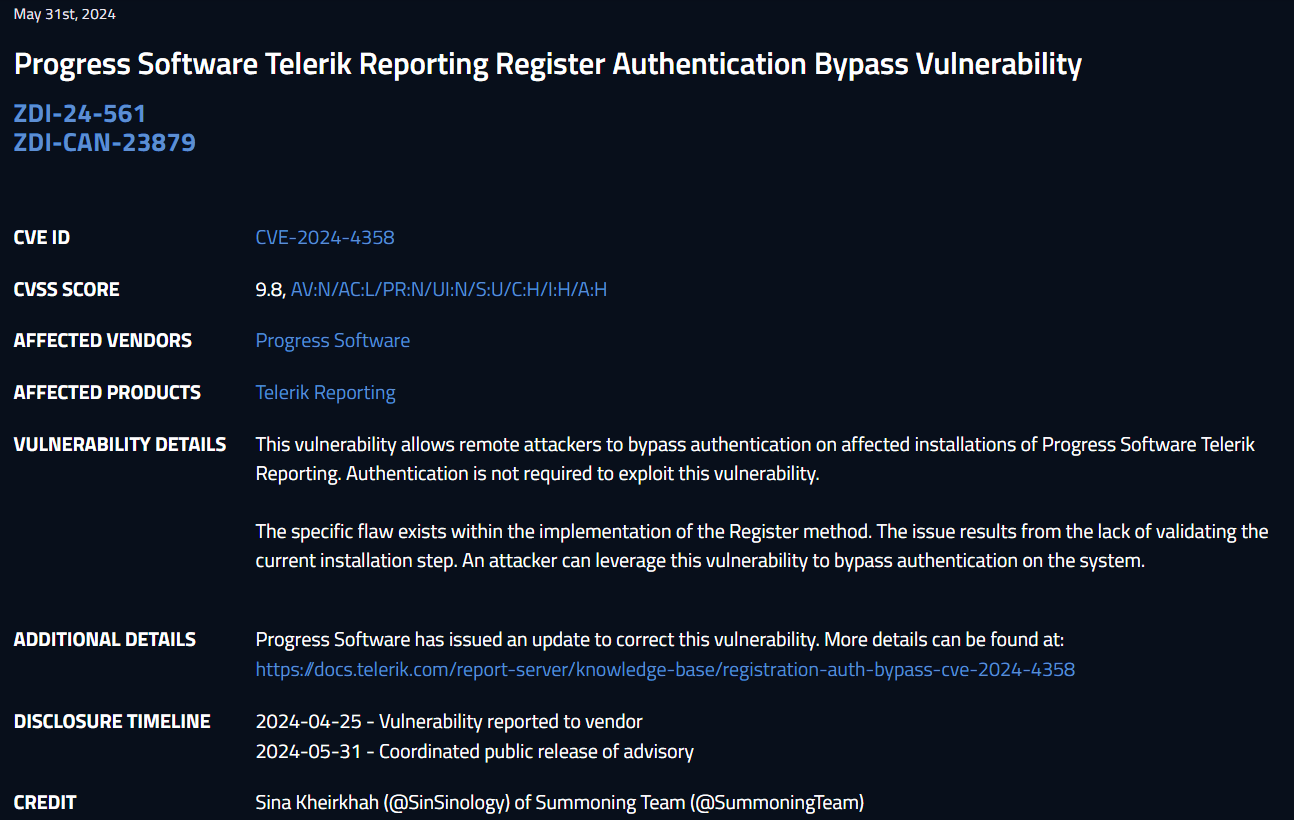The width and height of the screenshot is (1294, 820).
Task: Open the docs.telerik.com knowledge-base URL
Action: click(x=665, y=670)
